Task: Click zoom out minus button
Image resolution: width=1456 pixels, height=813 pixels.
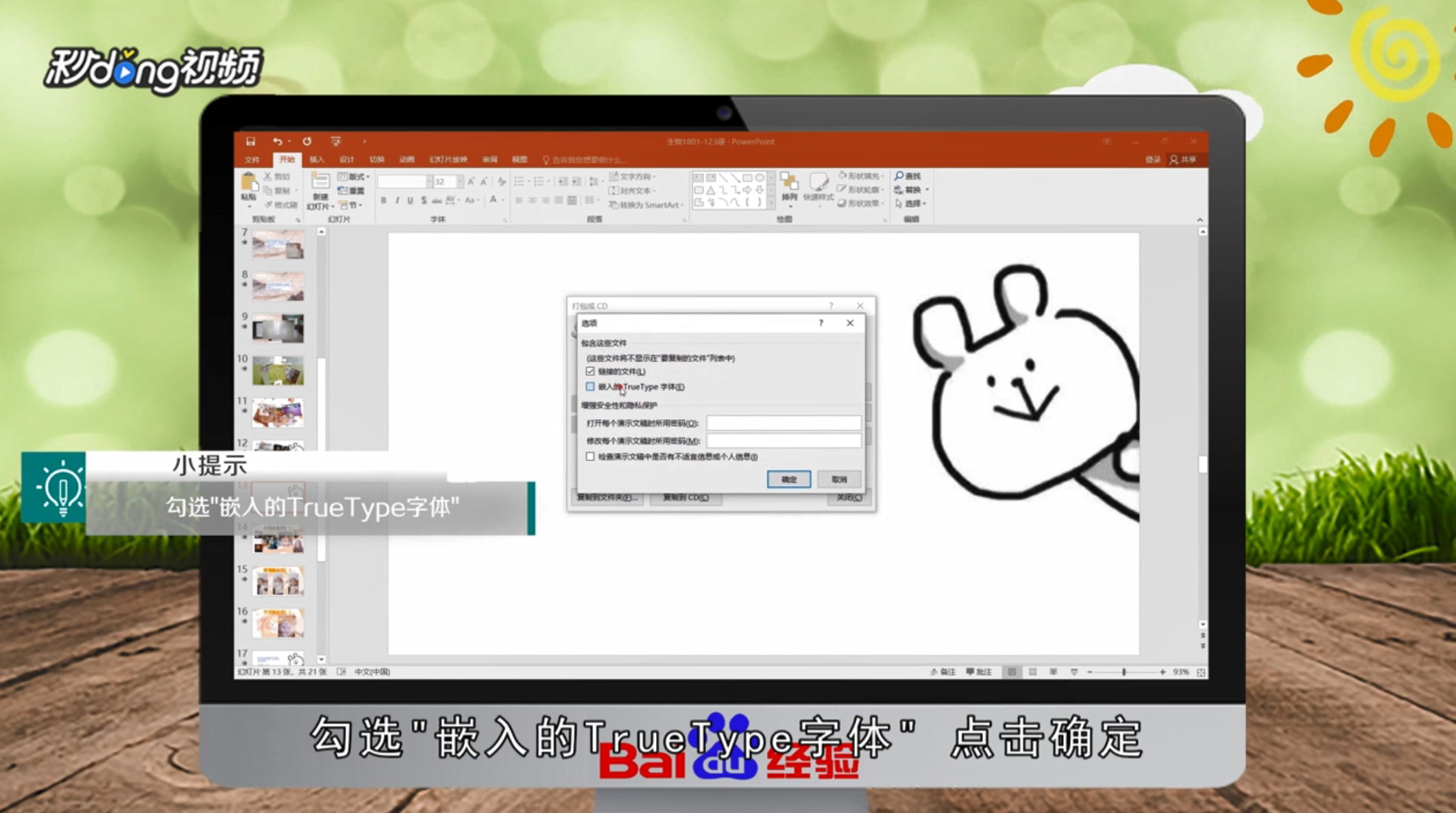Action: tap(1090, 672)
